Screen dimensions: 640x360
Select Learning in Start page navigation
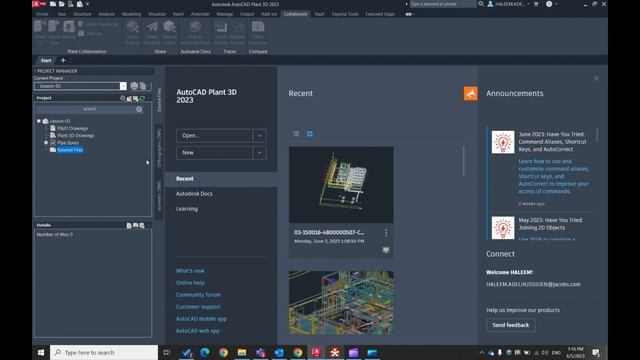click(x=187, y=209)
